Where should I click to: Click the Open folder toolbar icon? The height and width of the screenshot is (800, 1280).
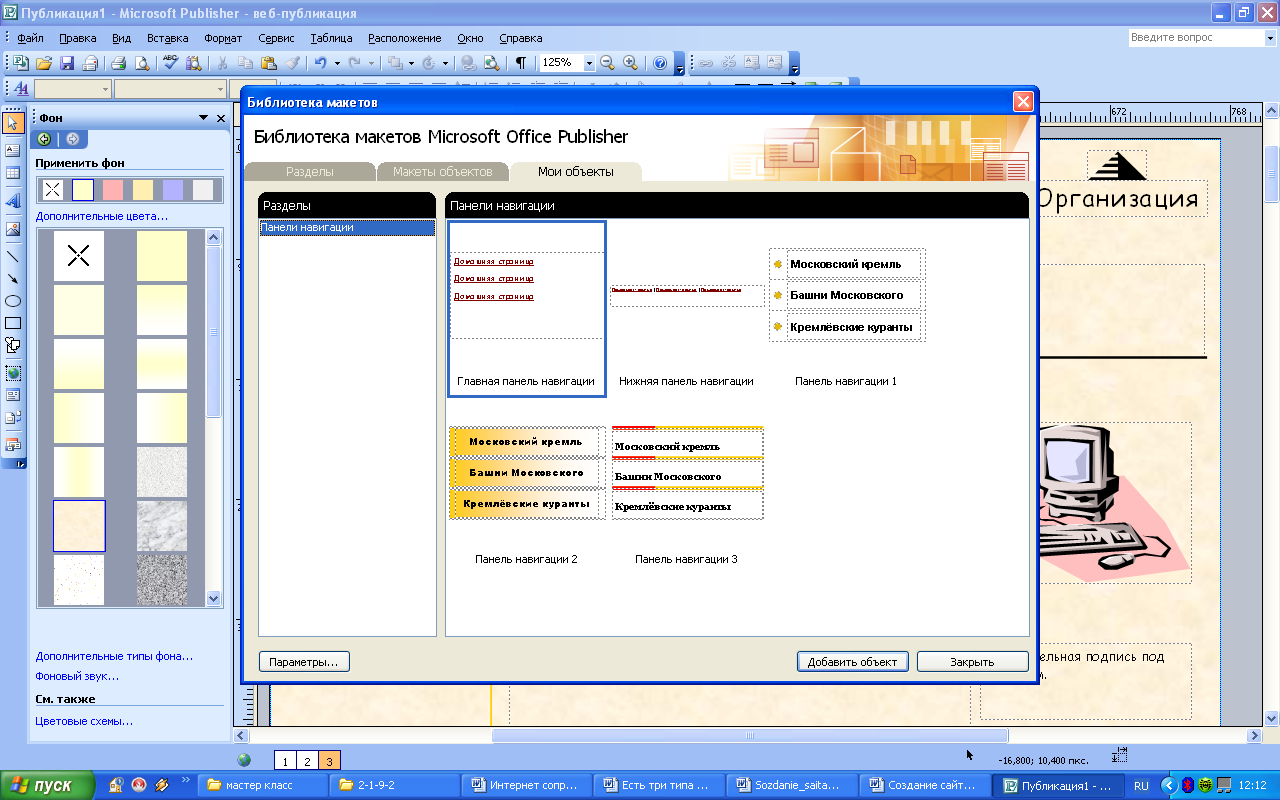pyautogui.click(x=44, y=62)
